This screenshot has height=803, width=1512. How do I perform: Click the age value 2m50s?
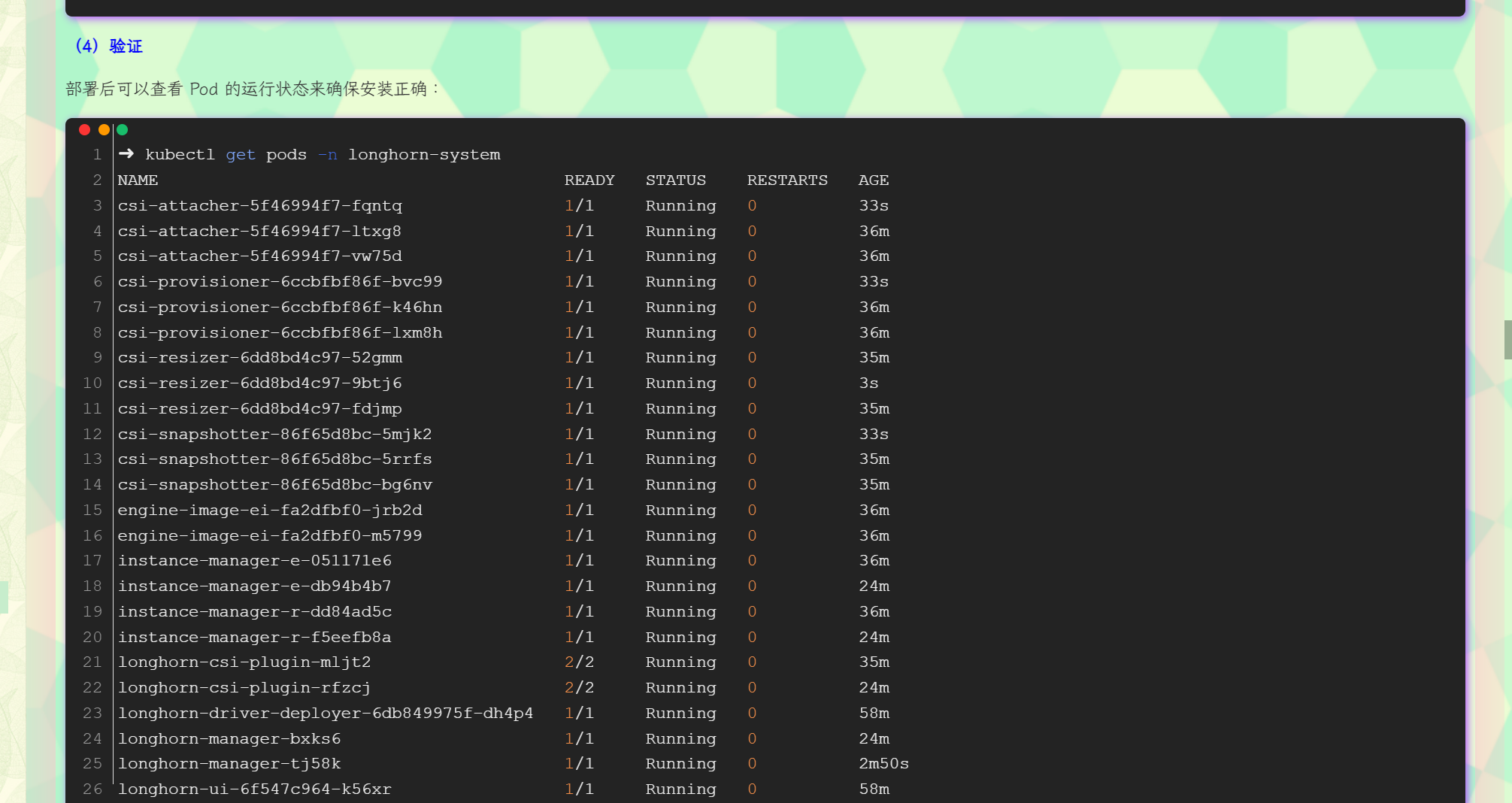click(884, 764)
